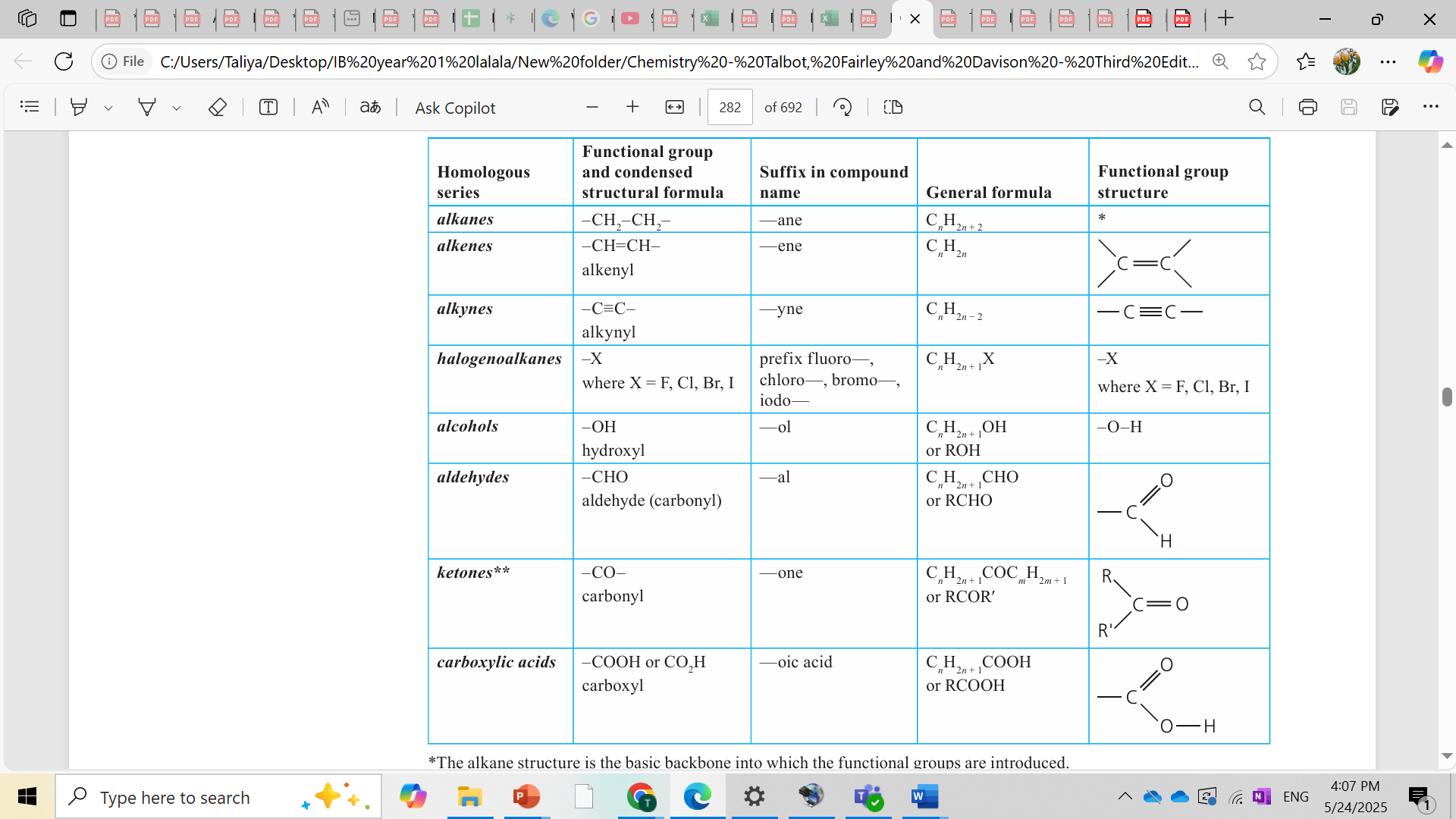Screen dimensions: 1456x819
Task: Open the Workspaces menu
Action: tap(27, 18)
